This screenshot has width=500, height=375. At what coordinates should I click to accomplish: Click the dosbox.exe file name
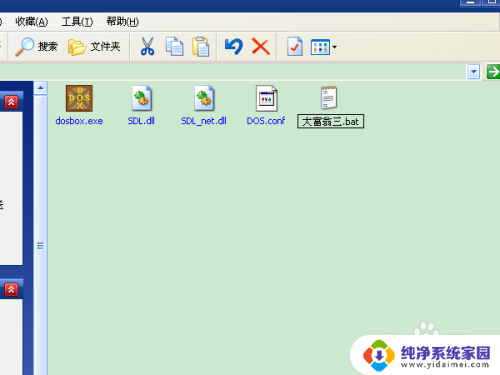pos(79,121)
